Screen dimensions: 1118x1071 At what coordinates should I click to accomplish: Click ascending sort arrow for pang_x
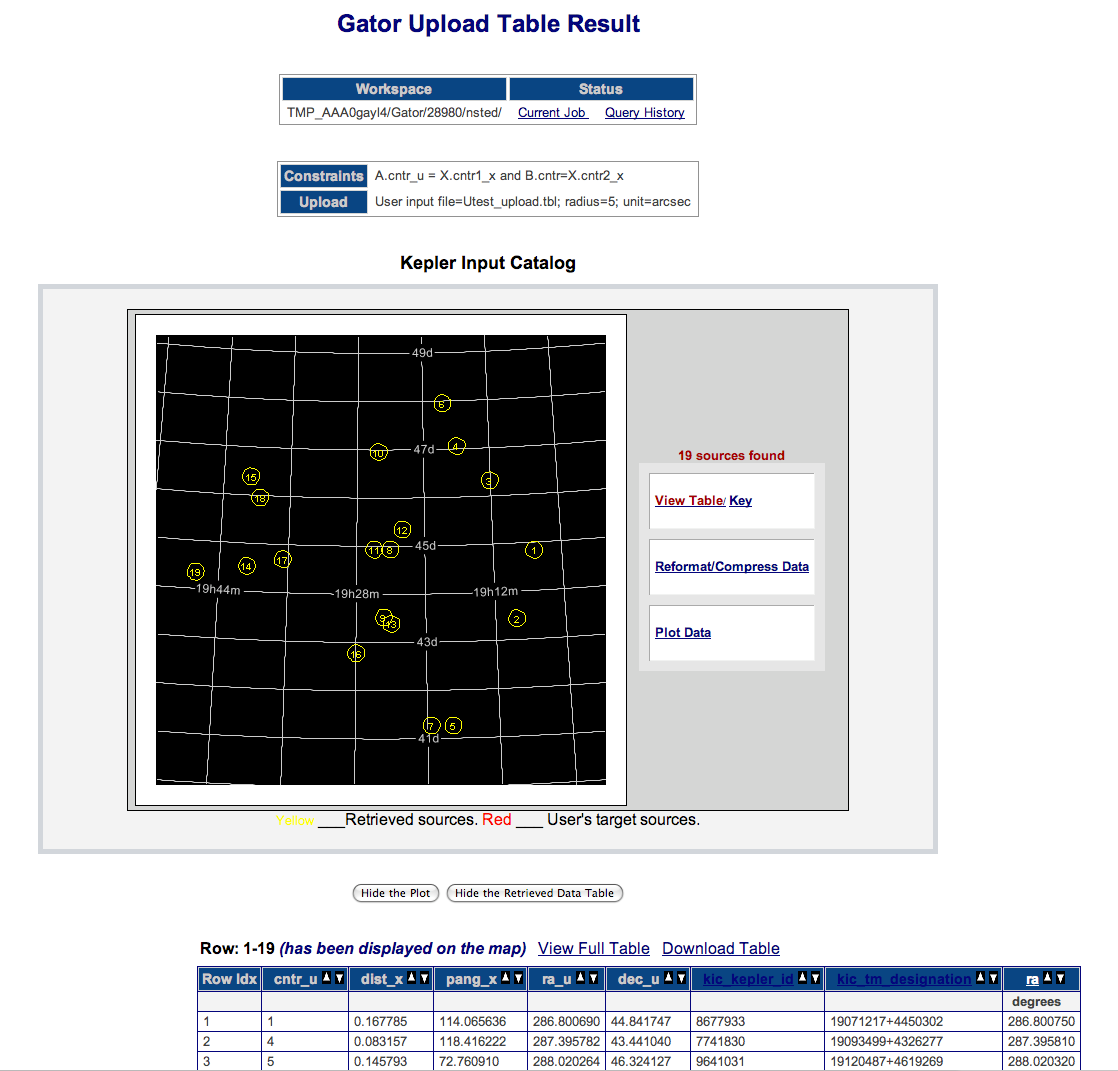(506, 979)
